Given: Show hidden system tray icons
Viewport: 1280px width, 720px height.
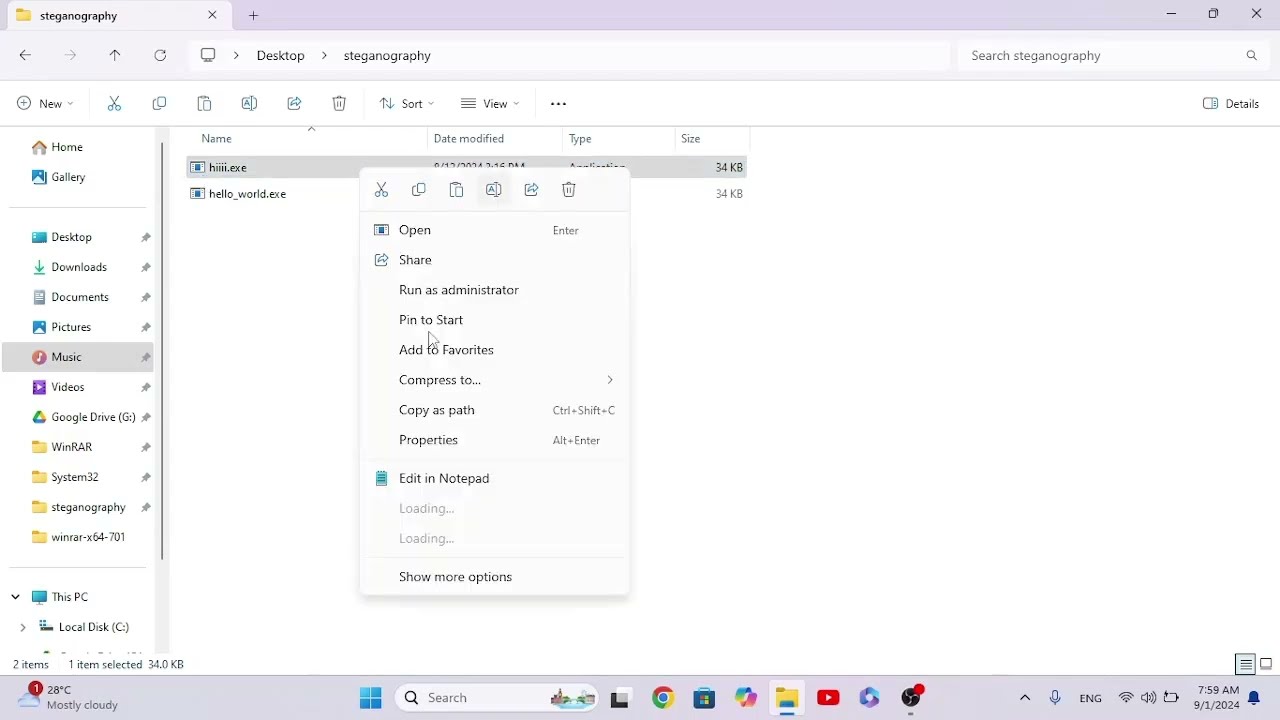Looking at the screenshot, I should (x=1024, y=698).
